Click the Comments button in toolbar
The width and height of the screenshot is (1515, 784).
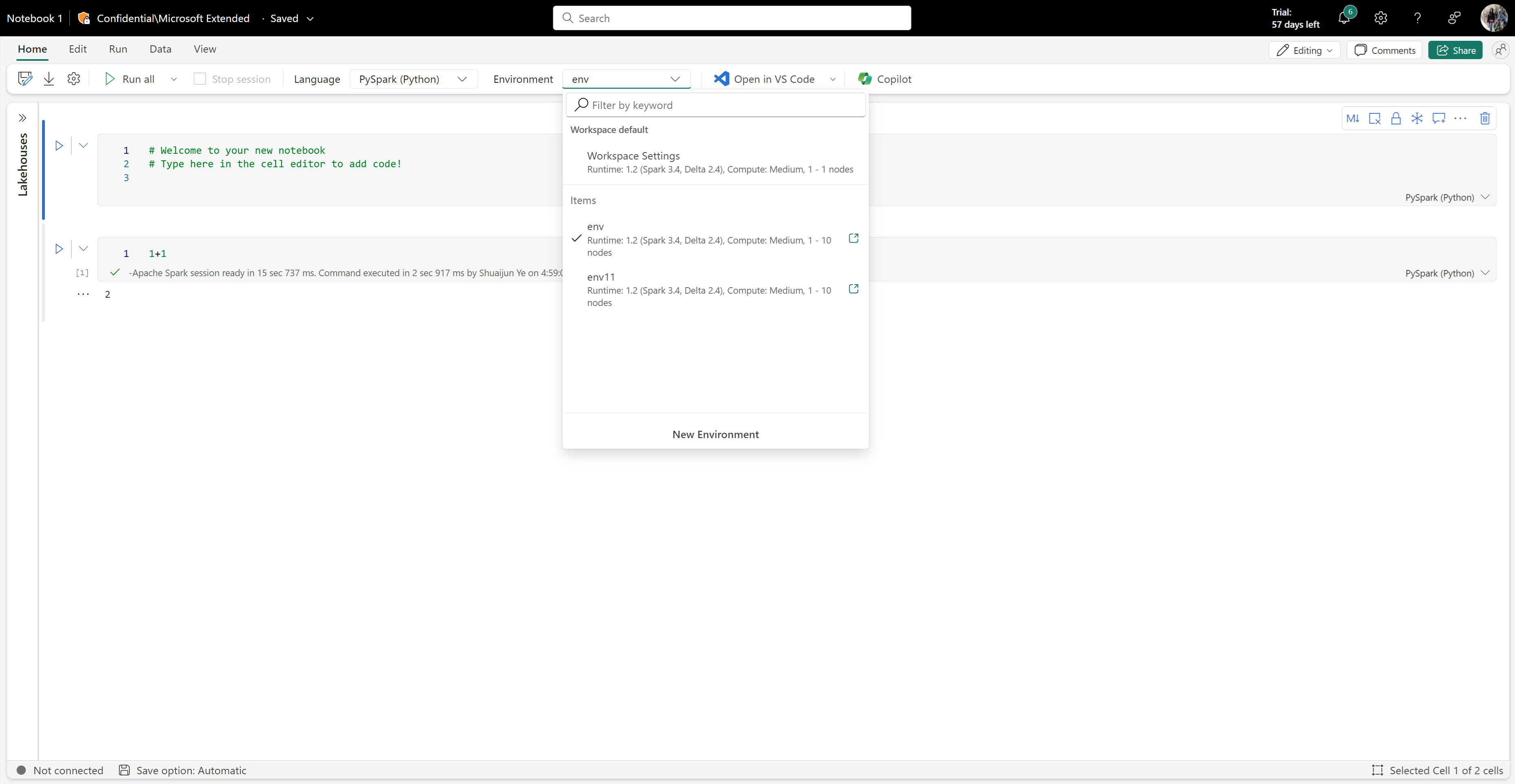point(1386,48)
